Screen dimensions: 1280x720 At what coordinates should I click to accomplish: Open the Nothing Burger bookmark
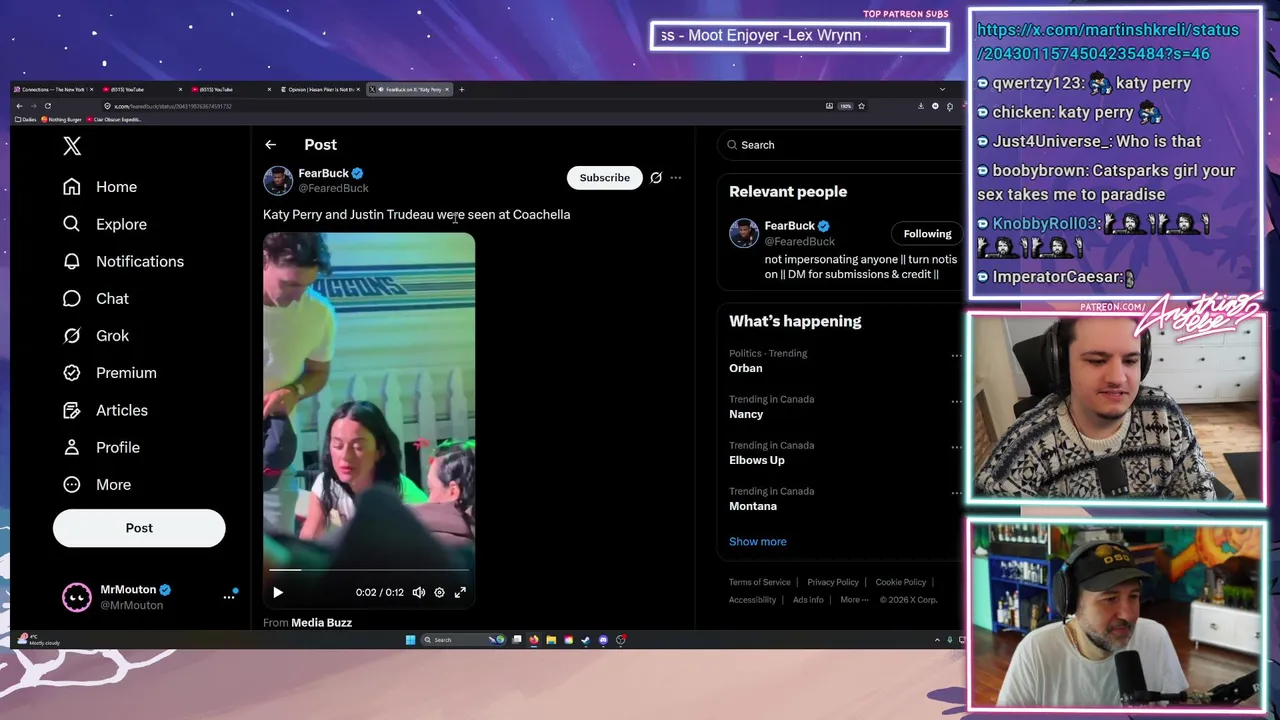click(x=61, y=120)
